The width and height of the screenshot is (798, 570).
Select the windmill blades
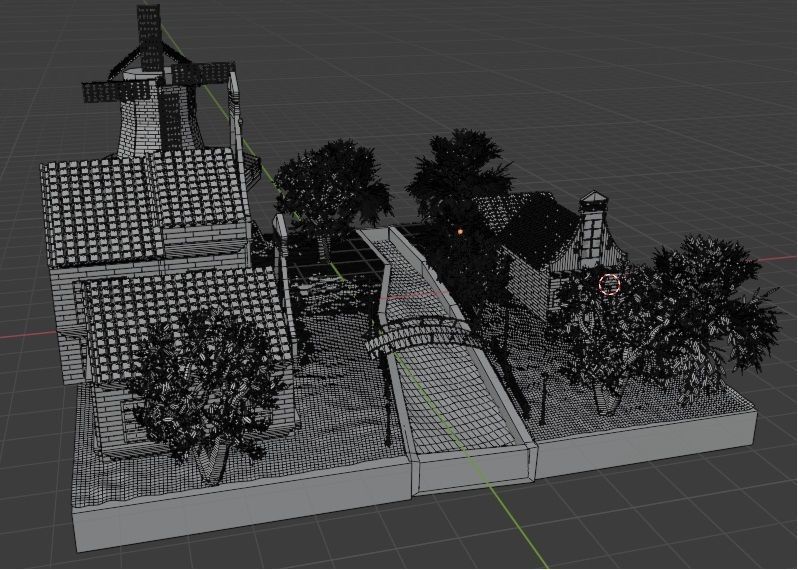pyautogui.click(x=158, y=75)
